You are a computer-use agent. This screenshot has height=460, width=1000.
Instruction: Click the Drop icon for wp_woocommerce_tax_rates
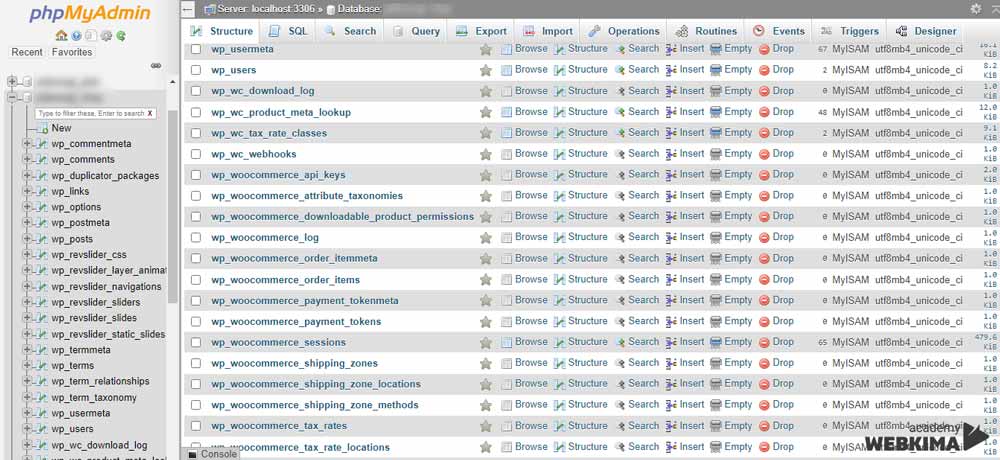coord(764,426)
